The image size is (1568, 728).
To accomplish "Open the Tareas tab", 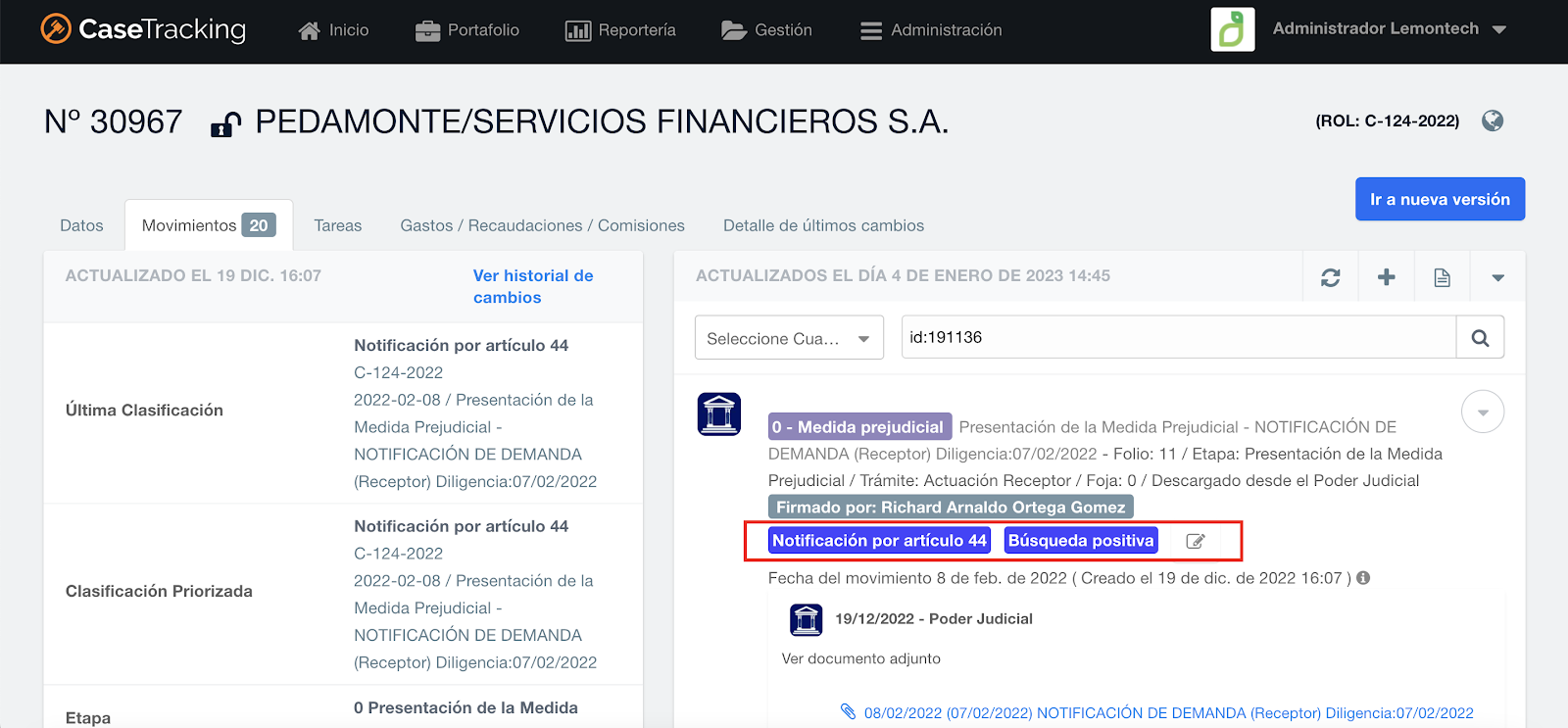I will [338, 225].
